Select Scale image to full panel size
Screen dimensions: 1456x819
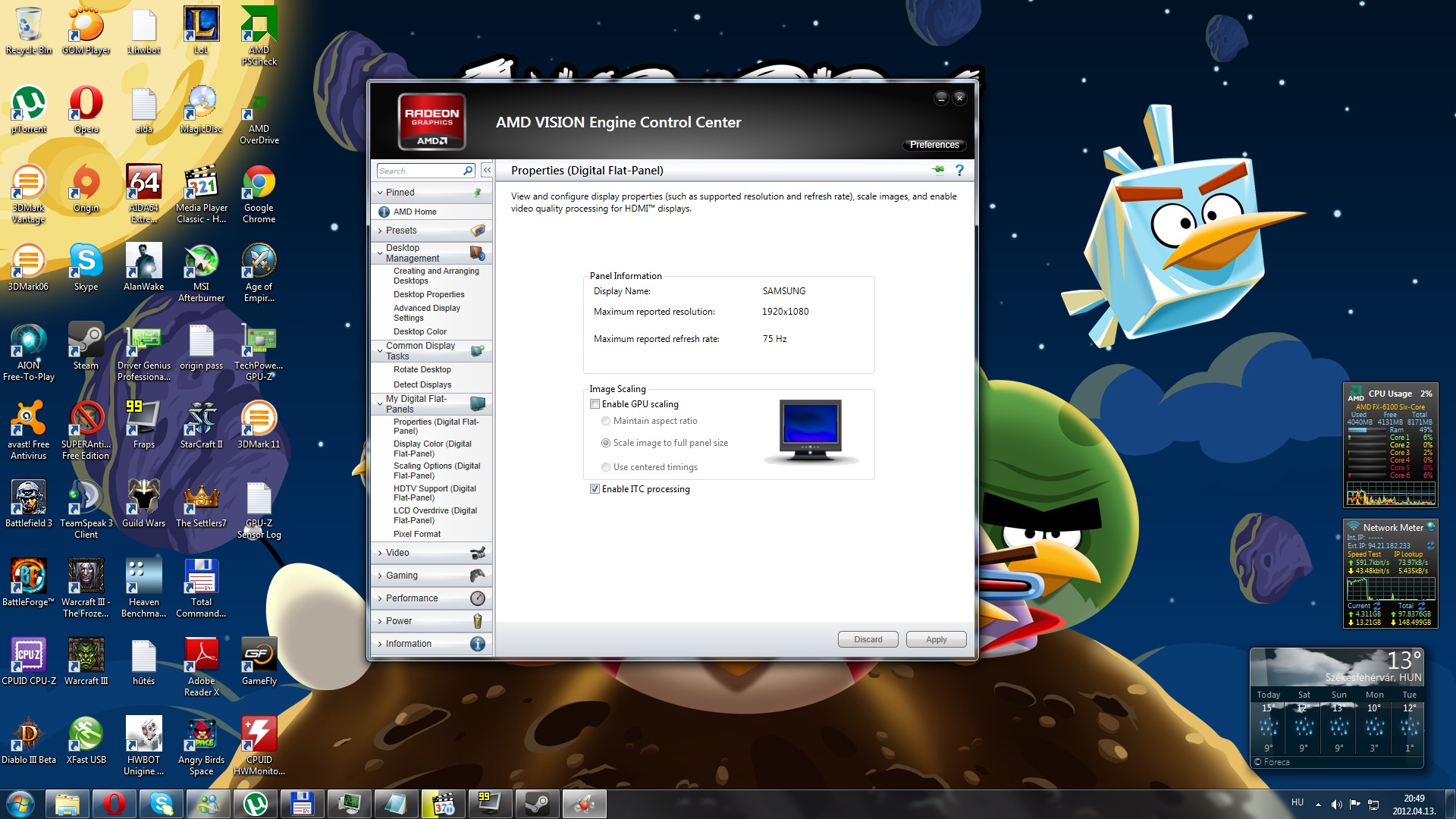point(606,443)
